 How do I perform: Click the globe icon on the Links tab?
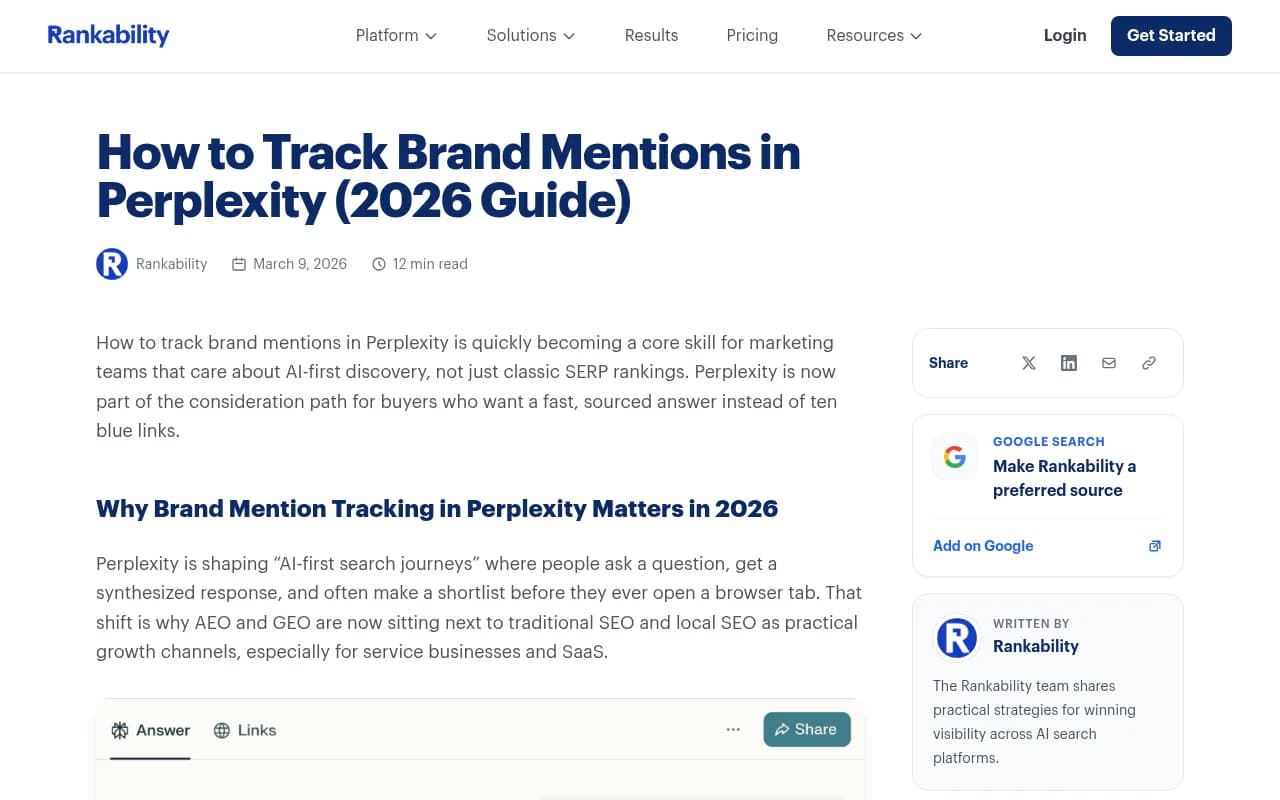[222, 730]
